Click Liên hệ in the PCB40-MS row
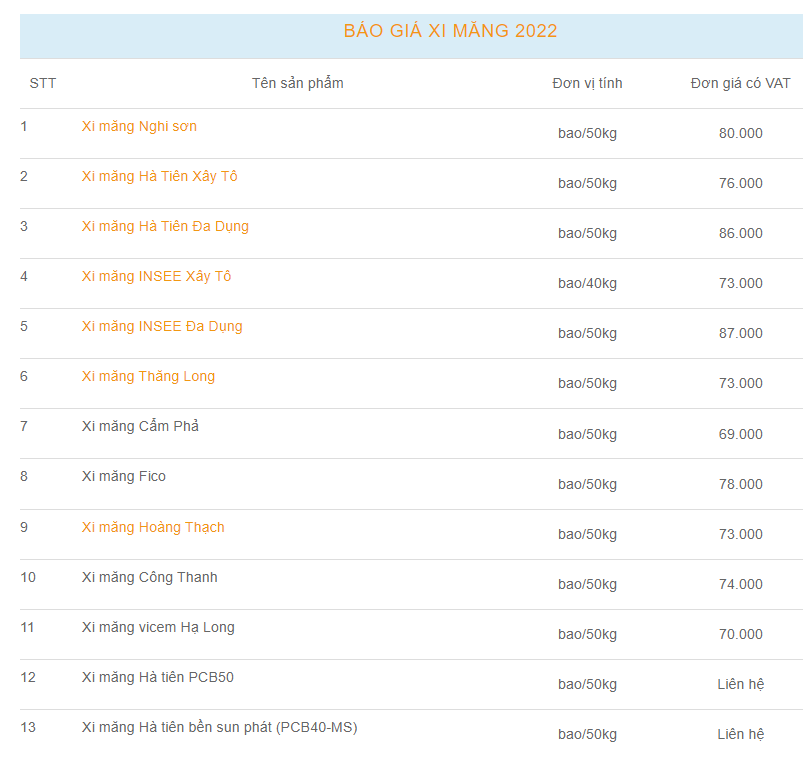Image resolution: width=803 pixels, height=763 pixels. [741, 734]
